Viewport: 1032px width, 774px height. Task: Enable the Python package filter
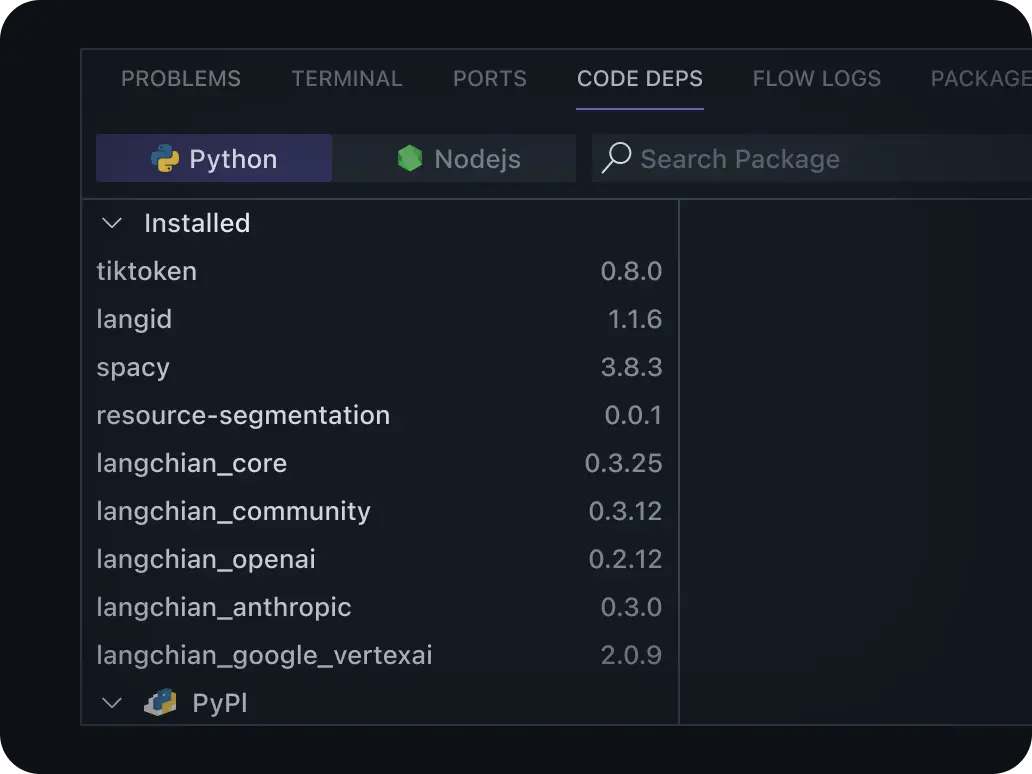coord(213,158)
